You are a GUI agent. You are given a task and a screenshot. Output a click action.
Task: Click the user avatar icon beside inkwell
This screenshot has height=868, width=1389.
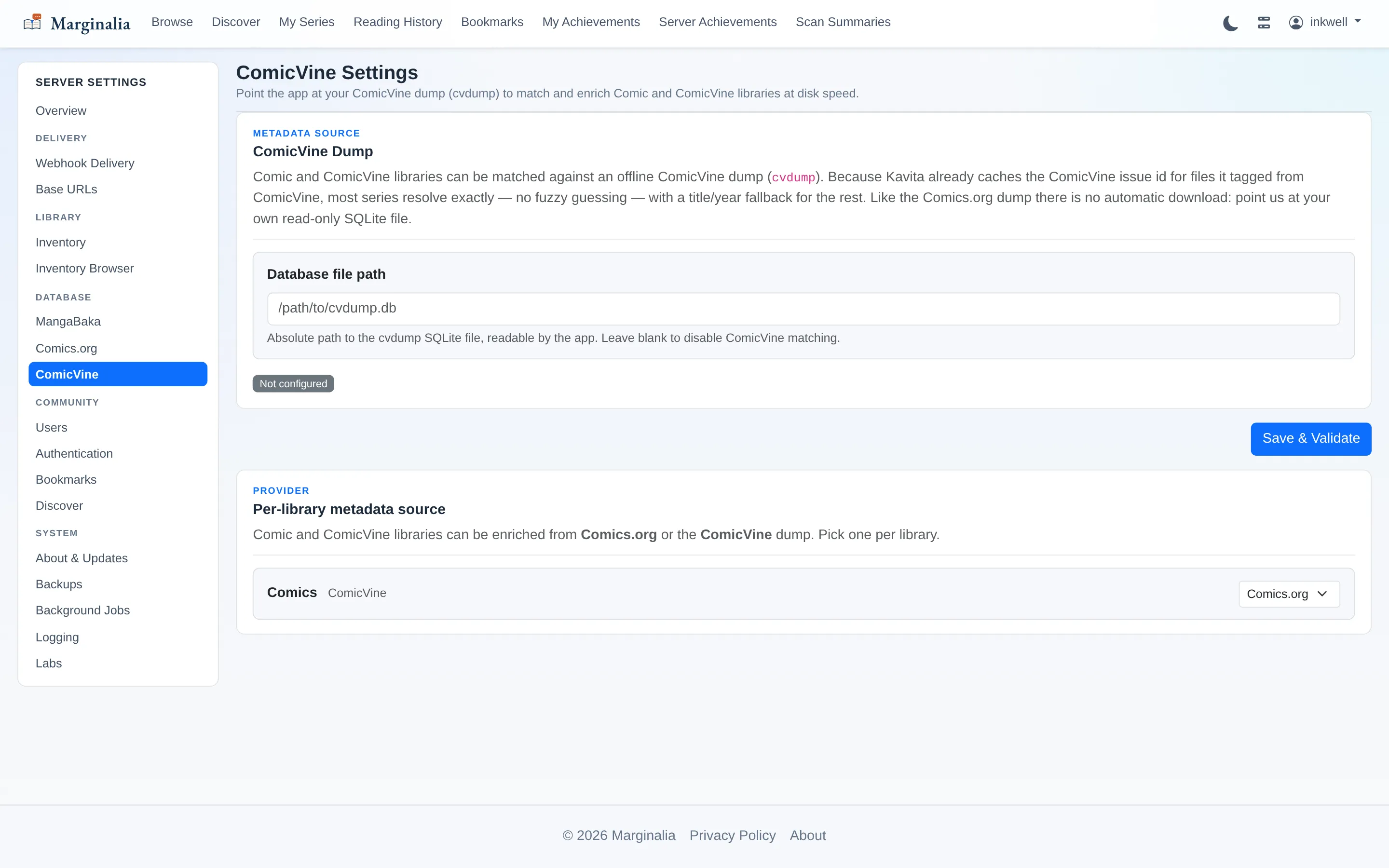1295,22
